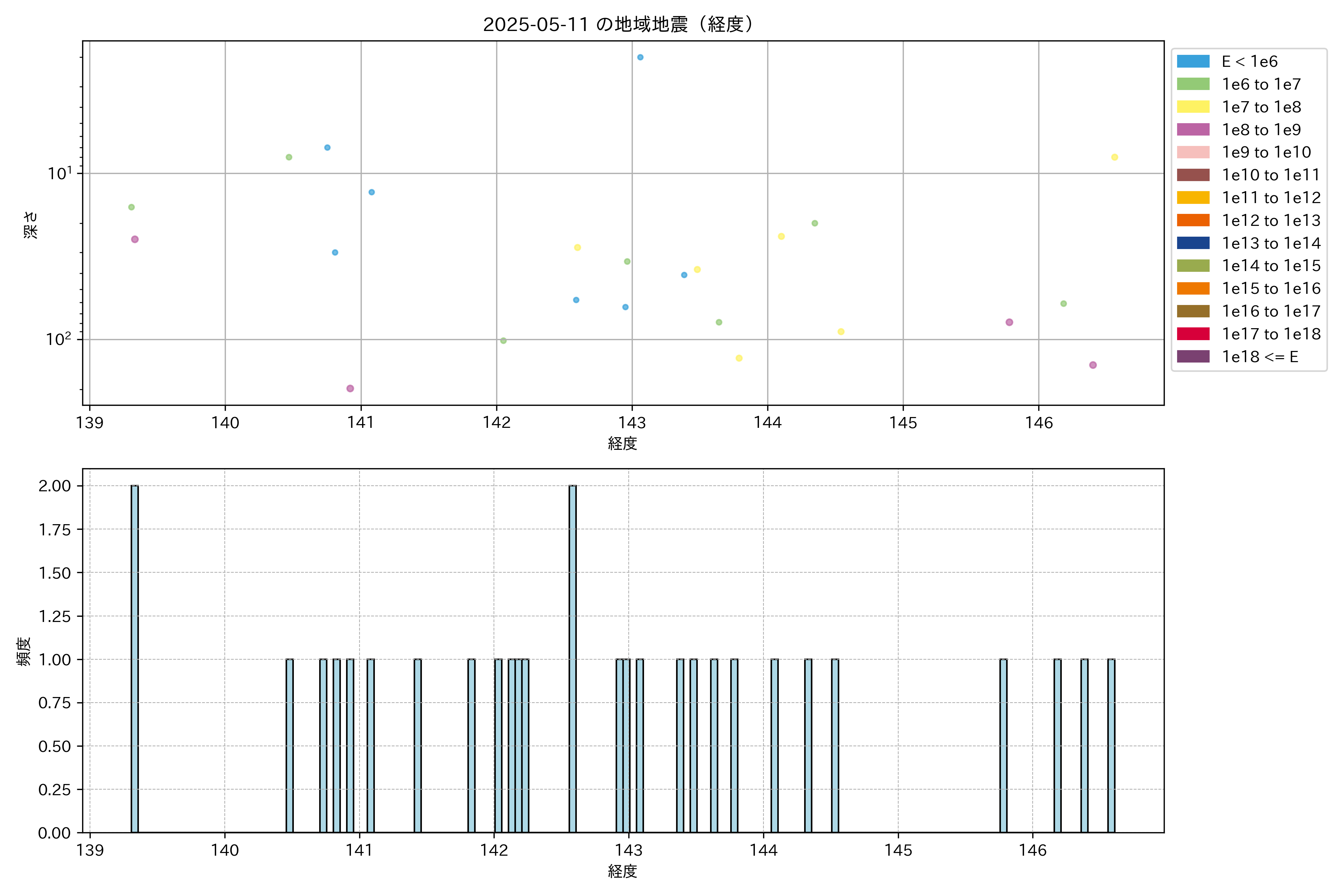Click the magenta '1e8 to 1e9' legend swatch
1344x896 pixels.
1192,130
